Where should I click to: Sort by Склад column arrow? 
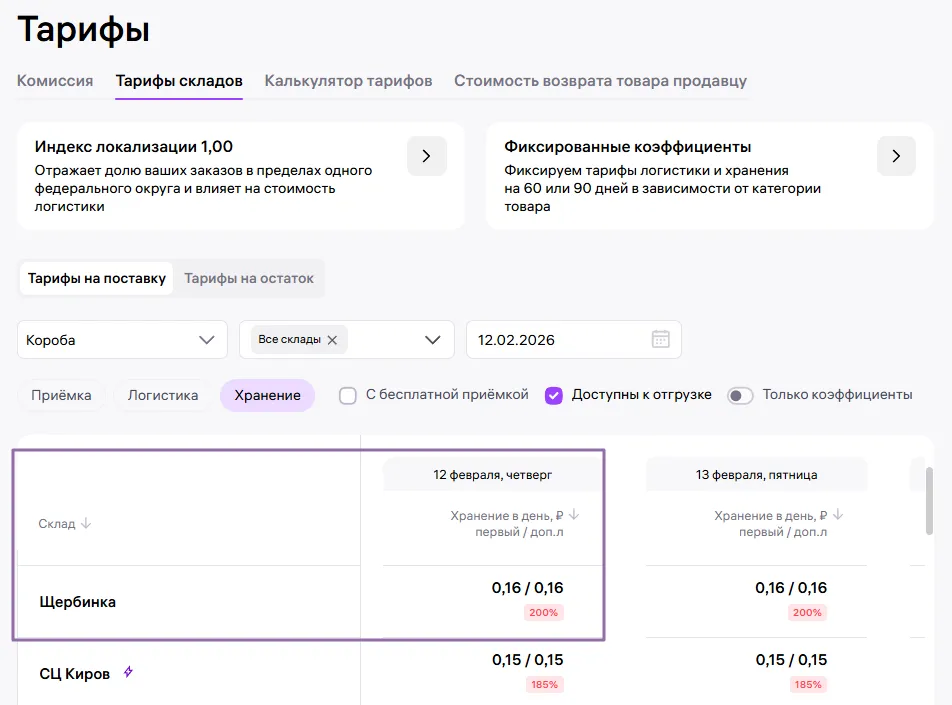[86, 523]
